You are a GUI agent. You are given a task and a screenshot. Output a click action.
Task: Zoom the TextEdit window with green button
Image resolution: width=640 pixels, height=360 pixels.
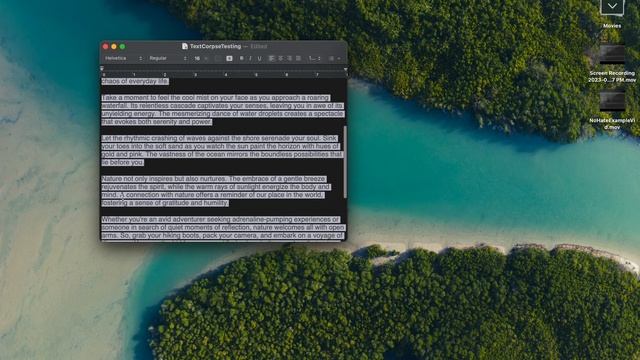(x=122, y=47)
